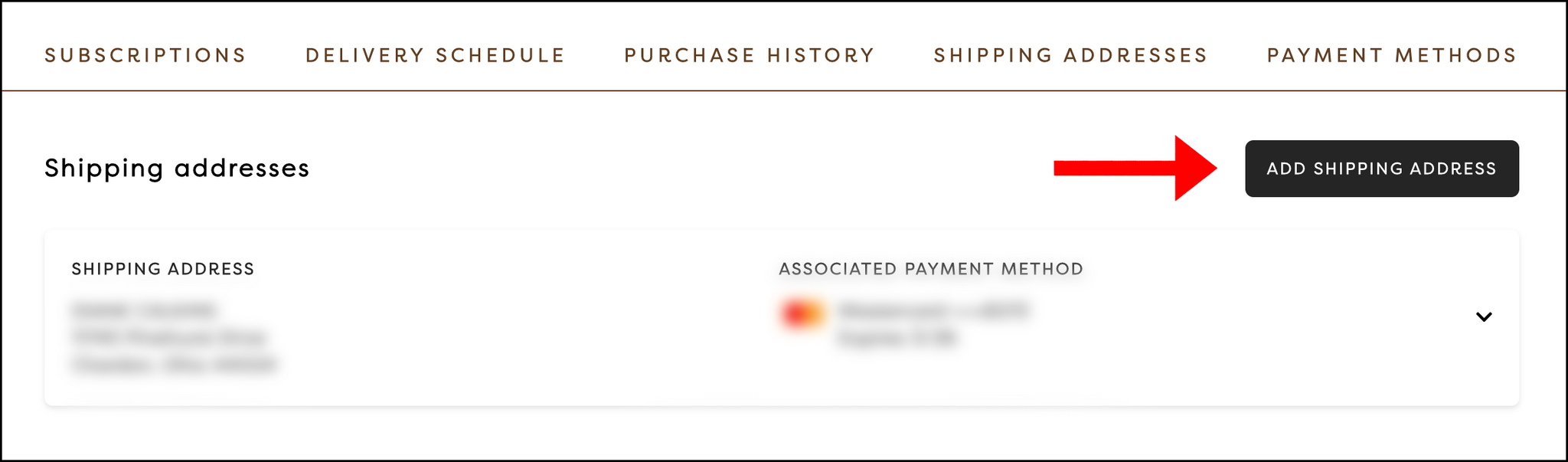The image size is (1568, 462).
Task: Click the Mastercard logo icon
Action: (x=802, y=313)
